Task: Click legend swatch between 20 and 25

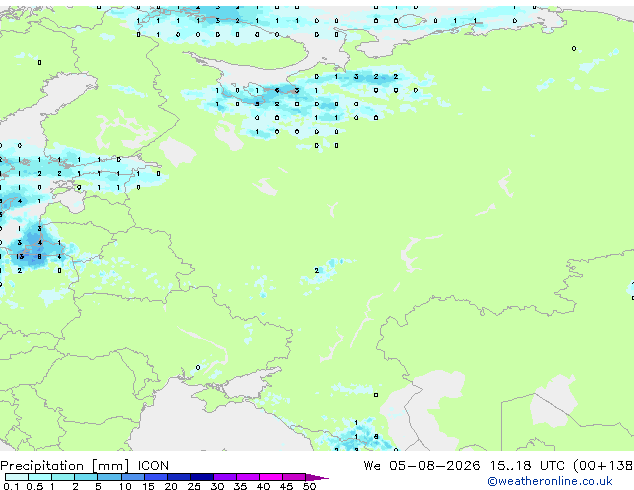Action: pos(179,477)
